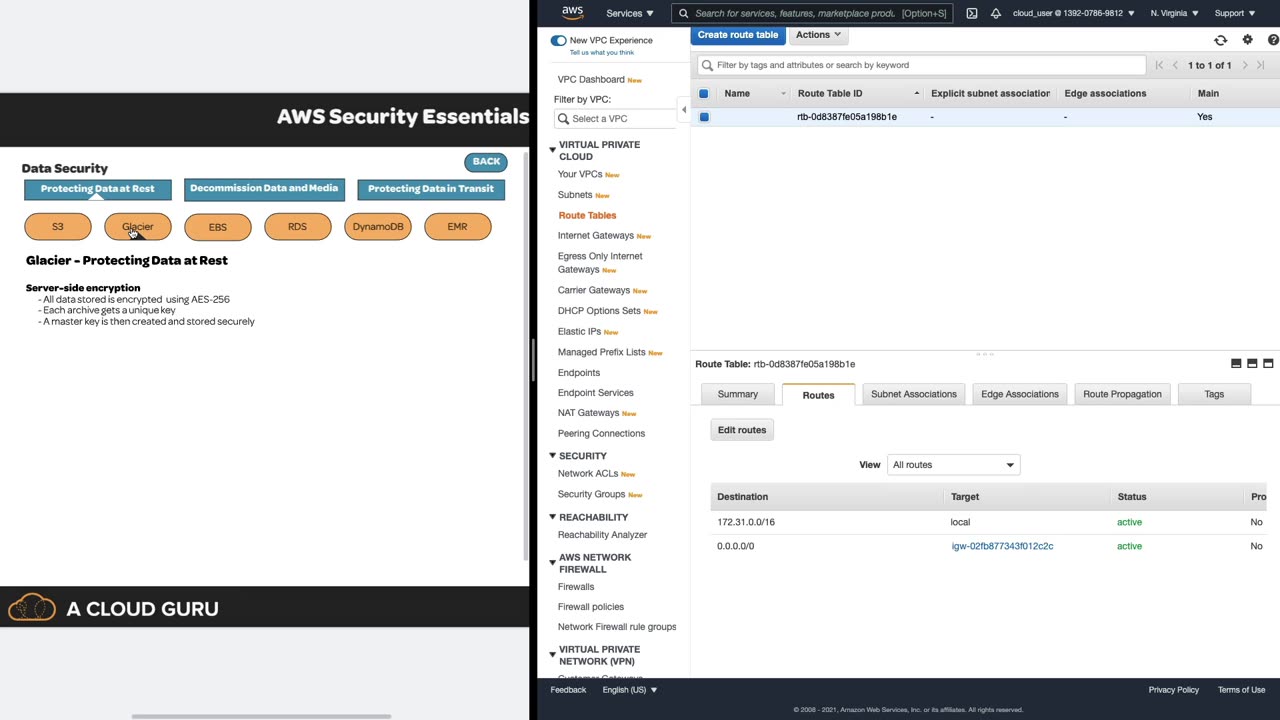Screen dimensions: 1280x720
Task: Toggle the New VPC Experience switch
Action: click(x=558, y=40)
